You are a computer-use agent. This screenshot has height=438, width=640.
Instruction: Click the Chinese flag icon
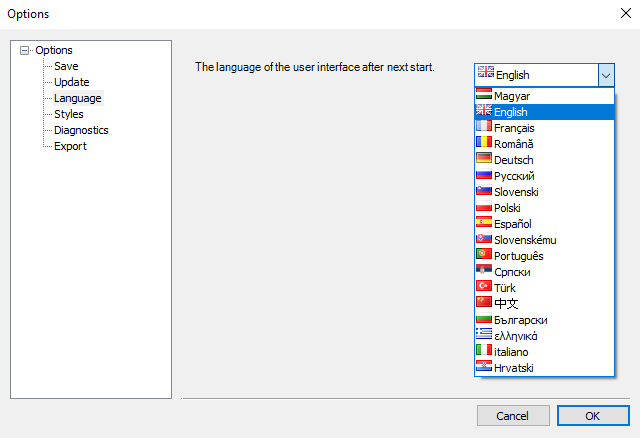(484, 302)
